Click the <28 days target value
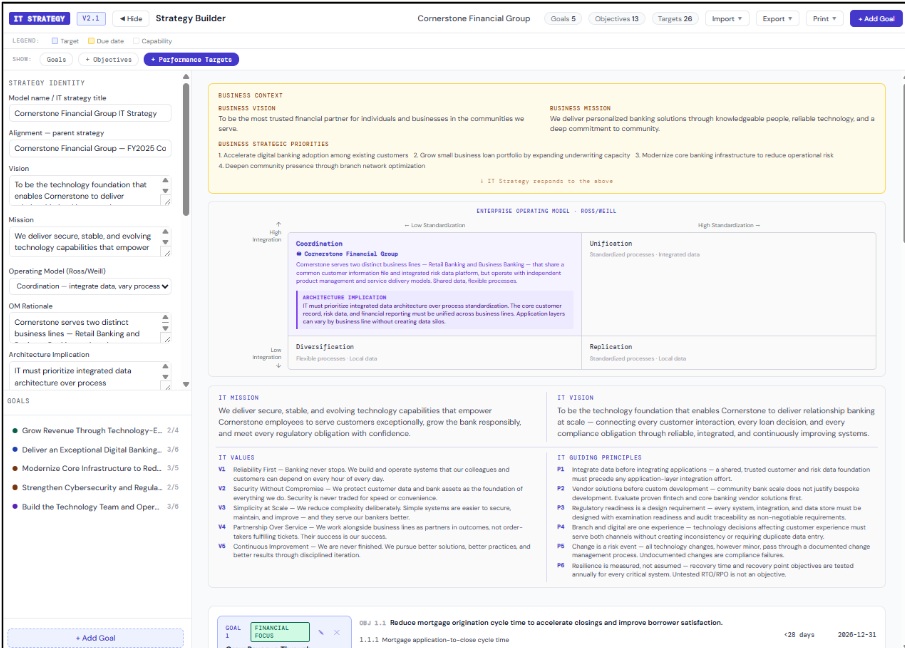This screenshot has height=648, width=905. pyautogui.click(x=799, y=635)
